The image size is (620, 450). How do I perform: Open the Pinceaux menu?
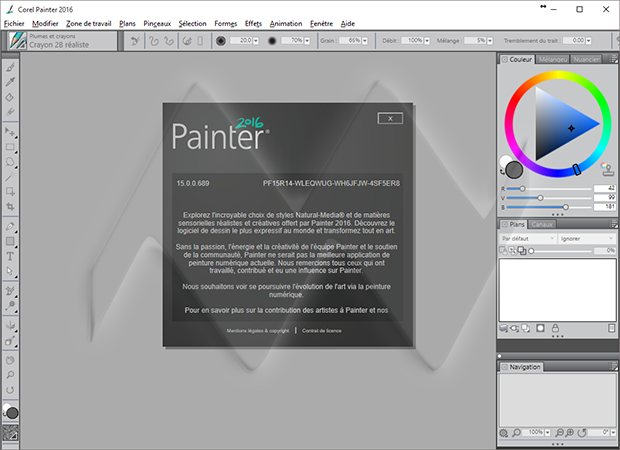157,24
